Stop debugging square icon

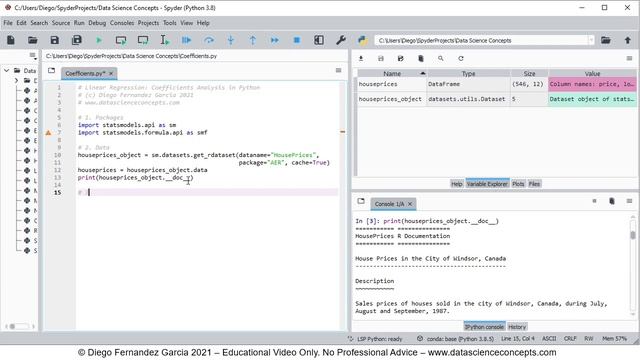click(297, 40)
